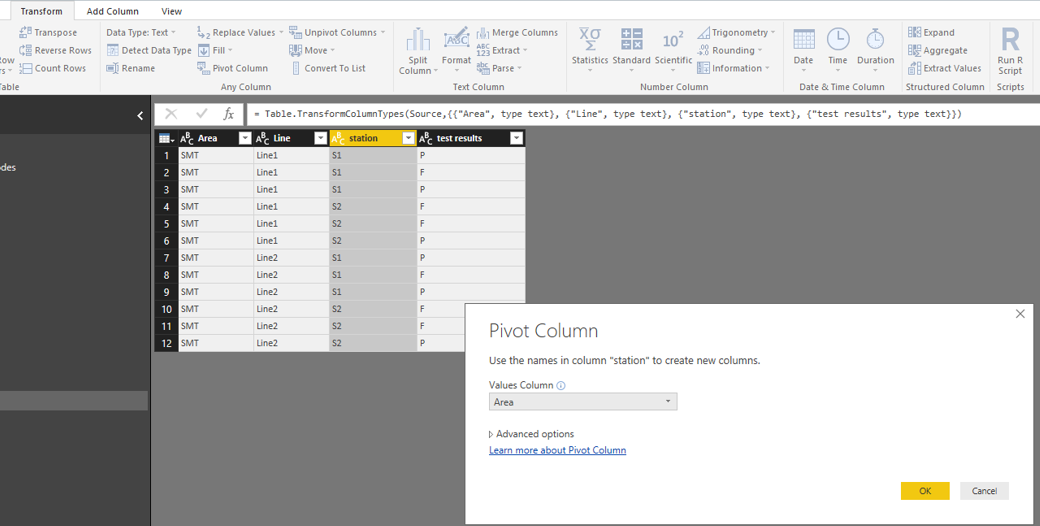The height and width of the screenshot is (526, 1040).
Task: Click the Statistics icon
Action: pyautogui.click(x=590, y=38)
